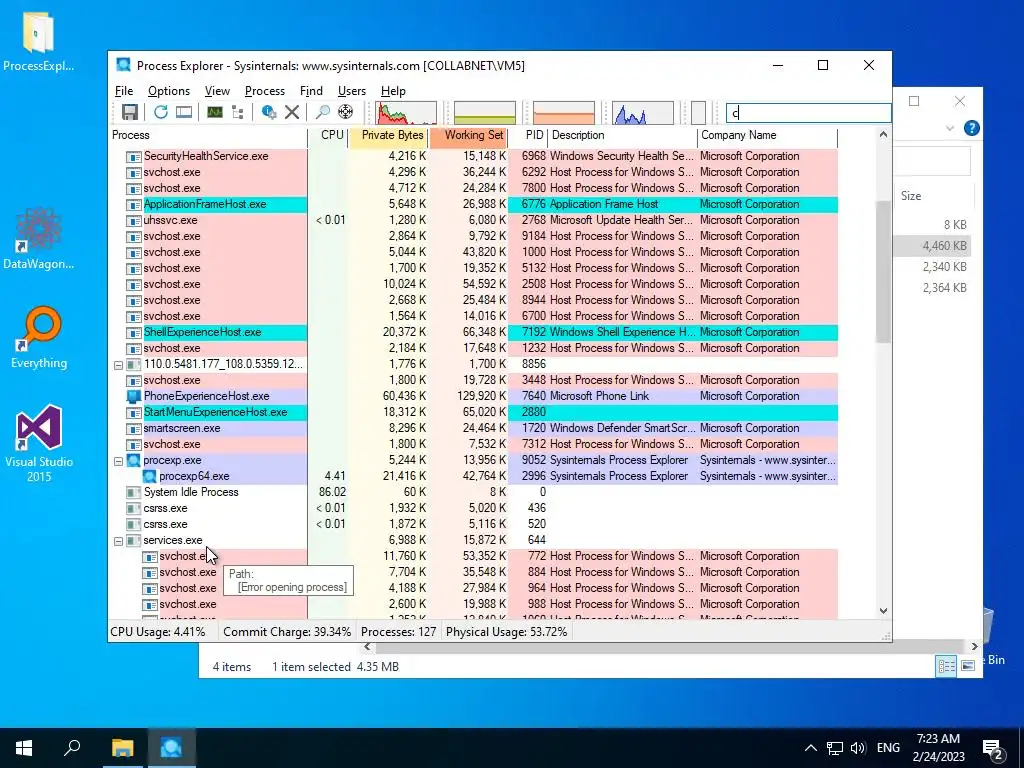
Task: Open the Options menu
Action: (168, 91)
